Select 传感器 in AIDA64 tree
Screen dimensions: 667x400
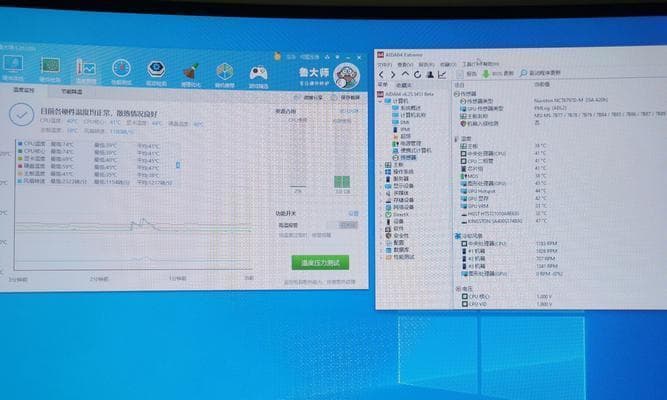tap(405, 157)
